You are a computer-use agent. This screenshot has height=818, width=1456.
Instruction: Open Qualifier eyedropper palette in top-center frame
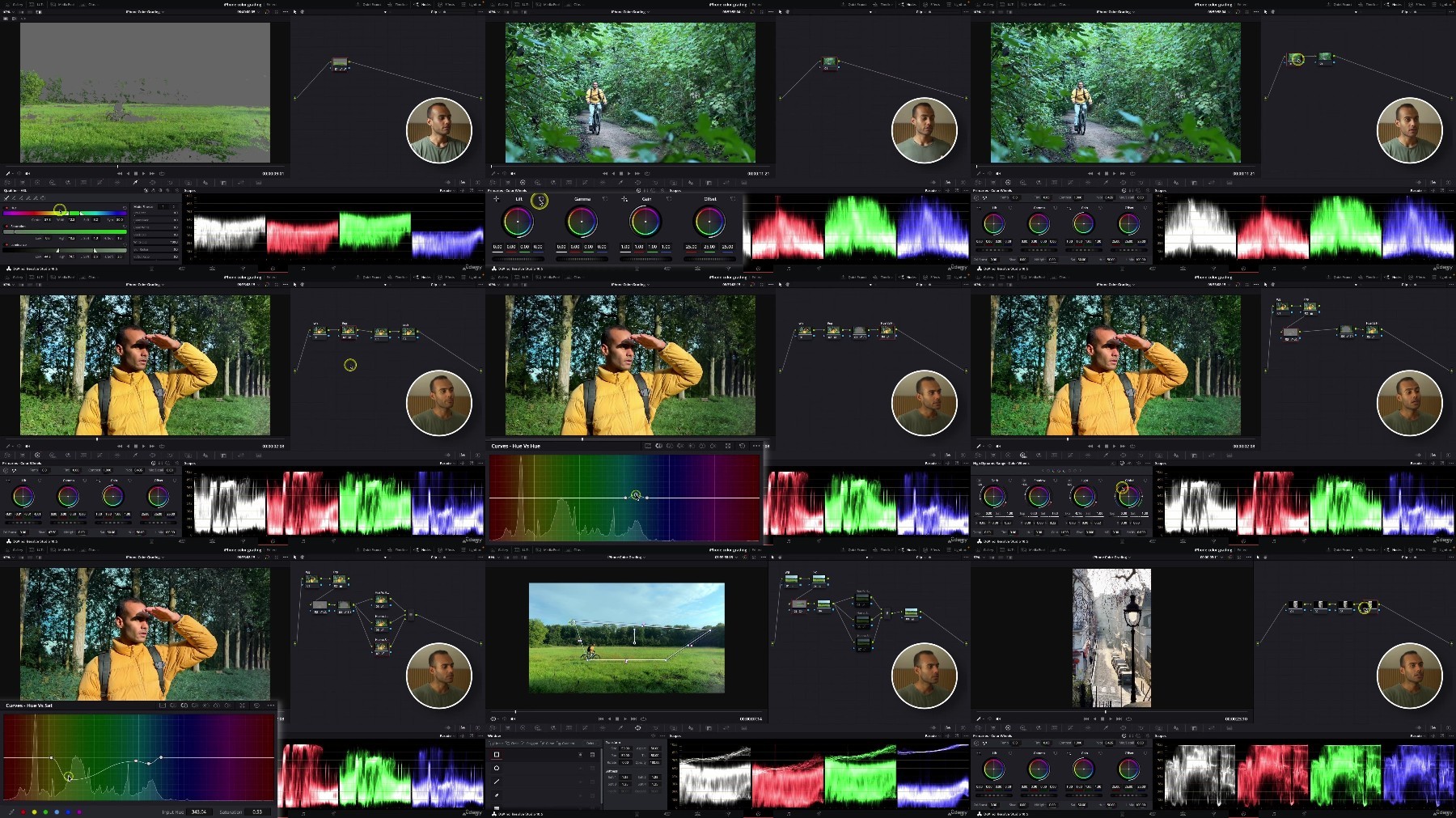(620, 183)
